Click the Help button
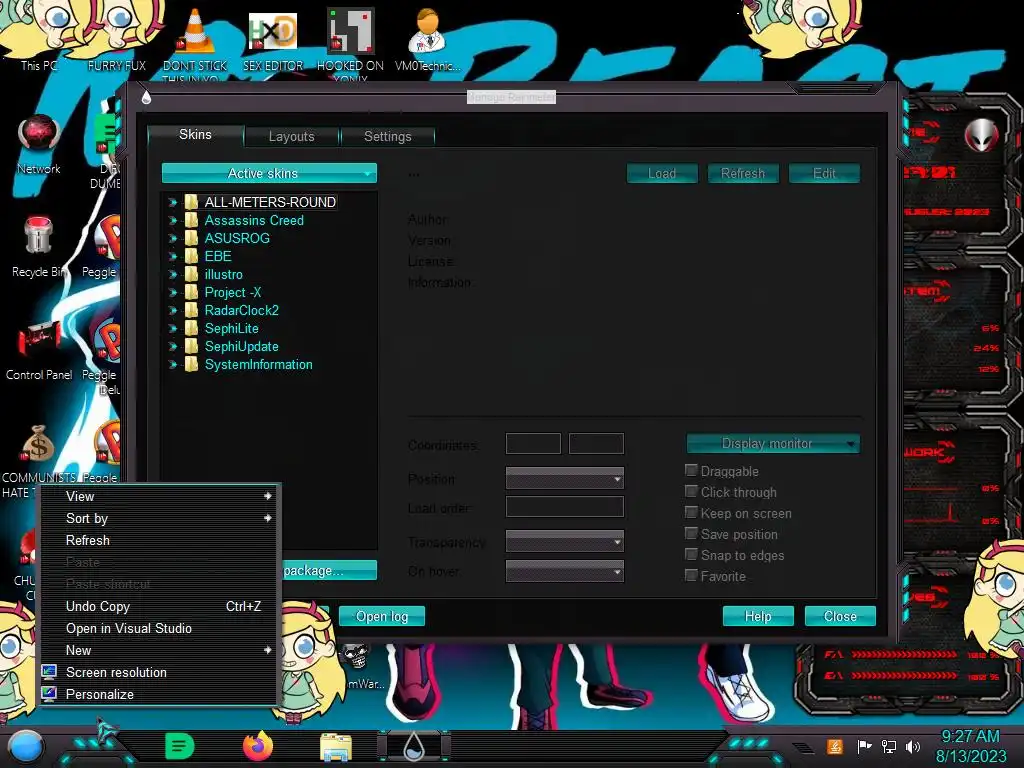 pos(758,616)
